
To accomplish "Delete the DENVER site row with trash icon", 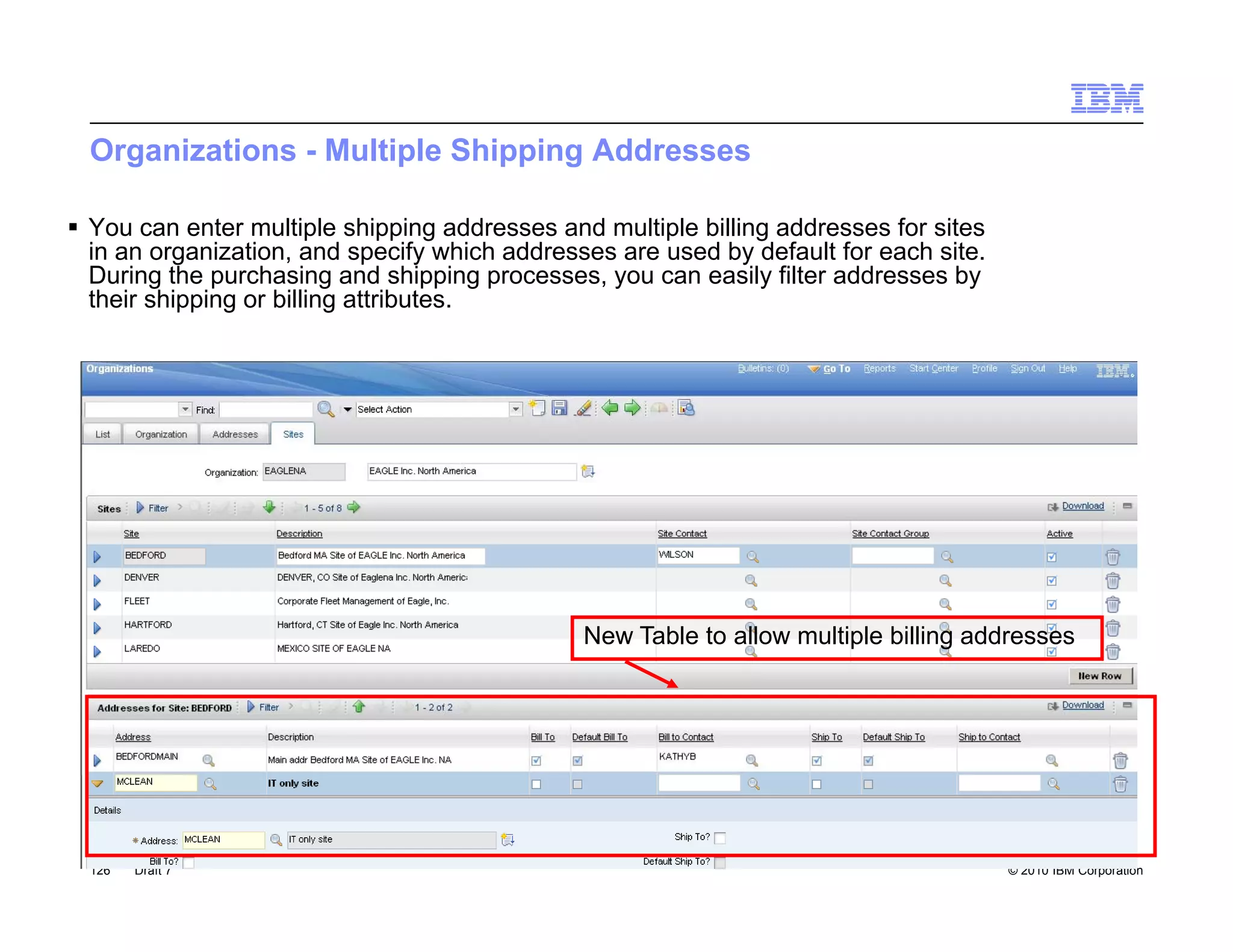I will (x=1113, y=581).
